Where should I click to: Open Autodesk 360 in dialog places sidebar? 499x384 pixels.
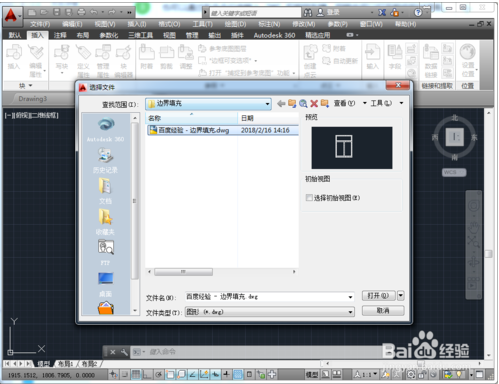(x=106, y=130)
